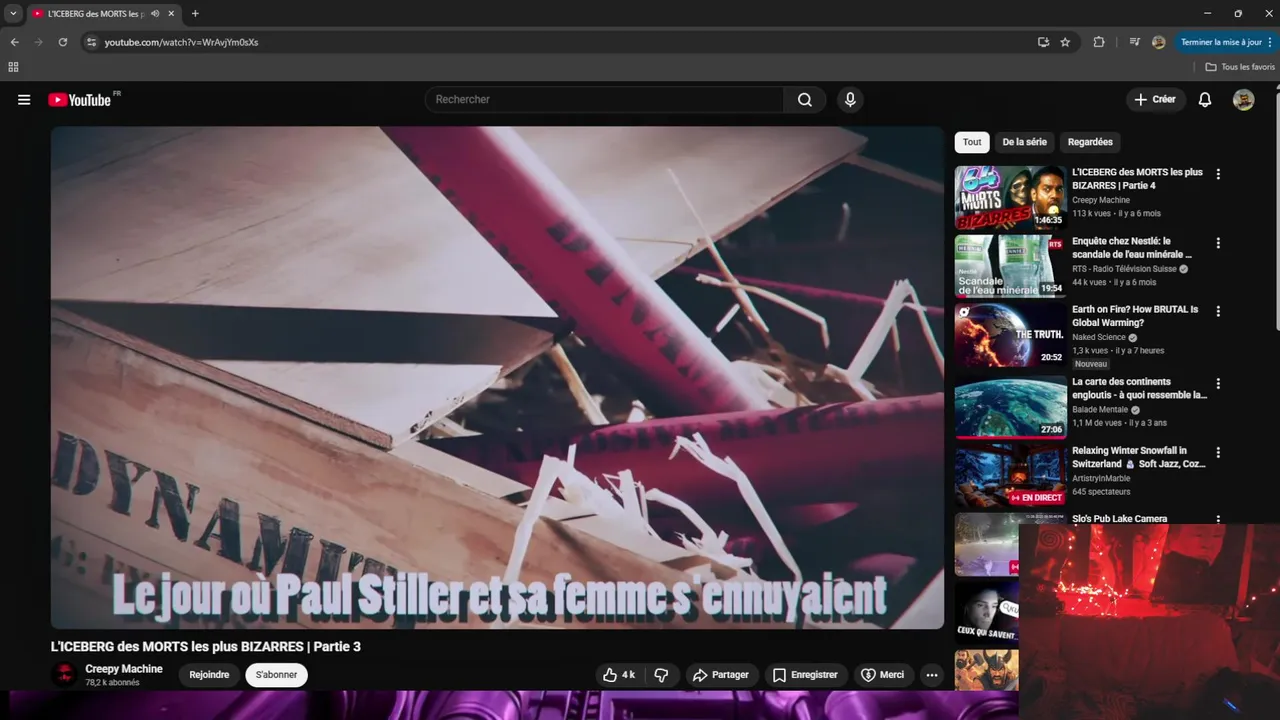Reload the page with the refresh icon
1280x720 pixels.
62,42
